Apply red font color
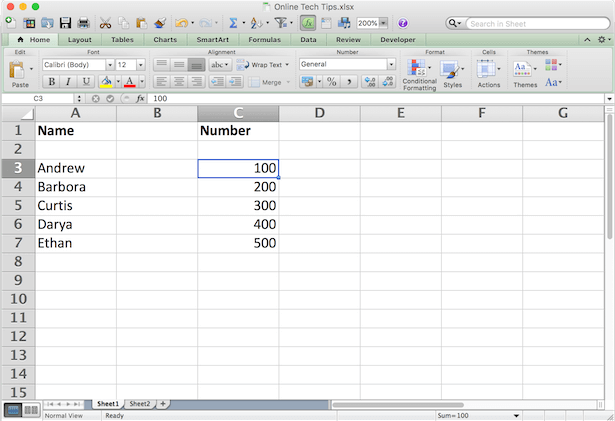The image size is (615, 421). coord(130,82)
